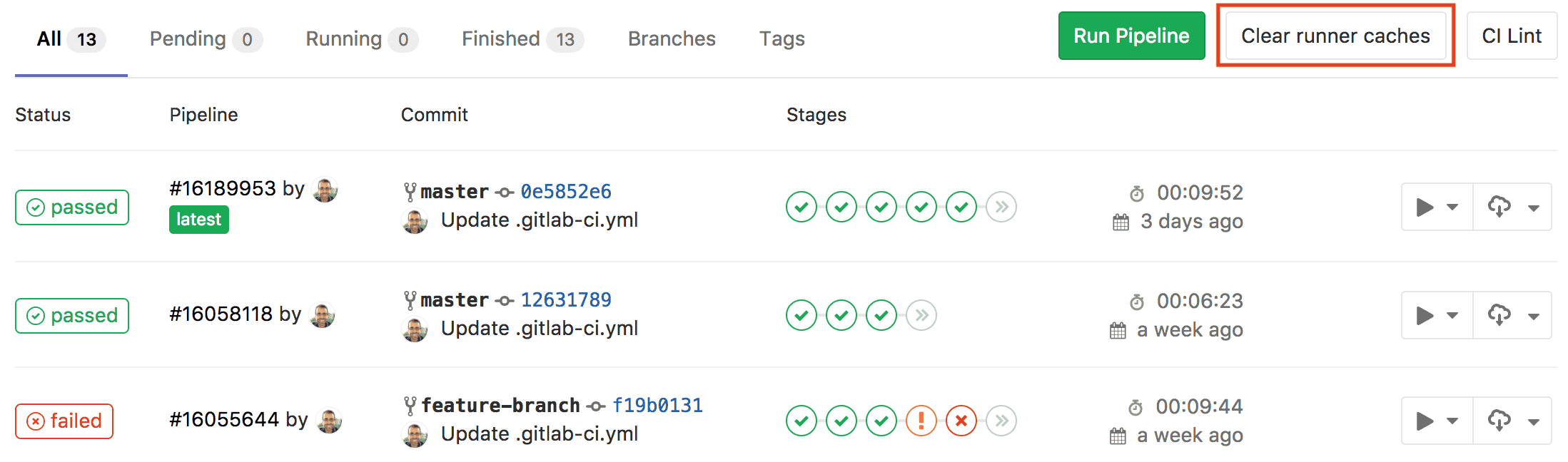The height and width of the screenshot is (462, 1568).
Task: Open the Branches tab
Action: click(x=672, y=39)
